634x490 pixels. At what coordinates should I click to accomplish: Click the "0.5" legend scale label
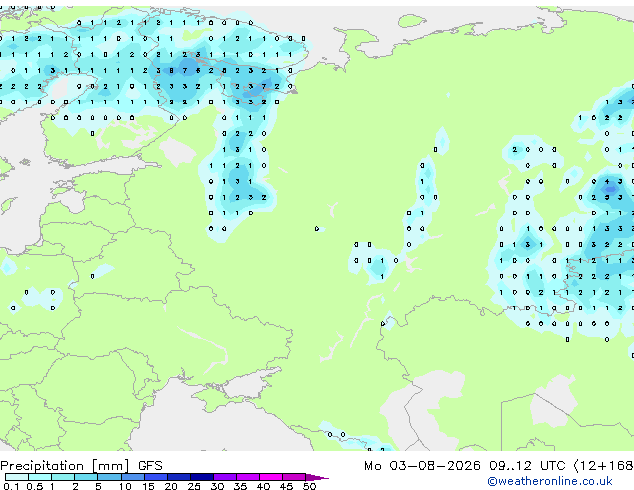pos(35,486)
